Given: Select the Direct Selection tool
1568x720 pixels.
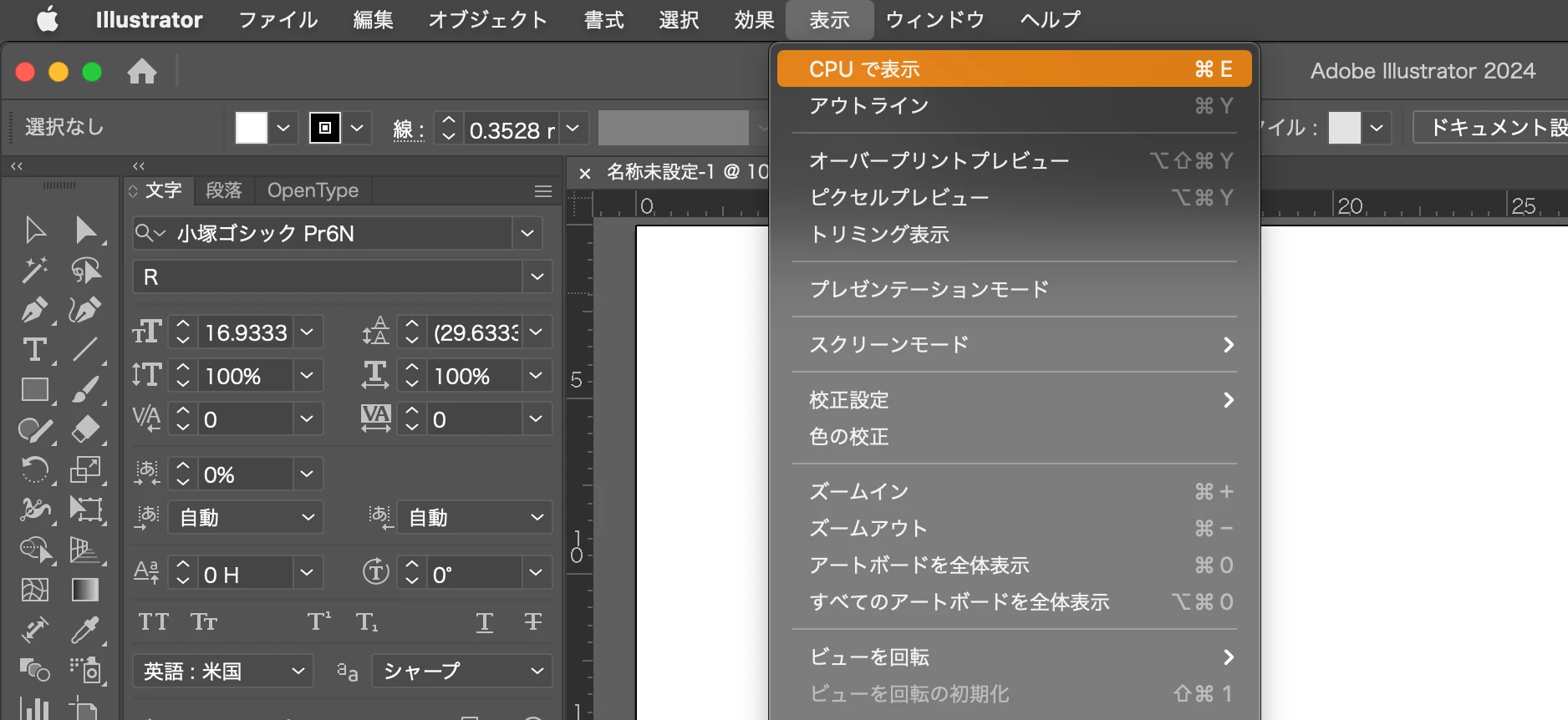Looking at the screenshot, I should [x=86, y=230].
